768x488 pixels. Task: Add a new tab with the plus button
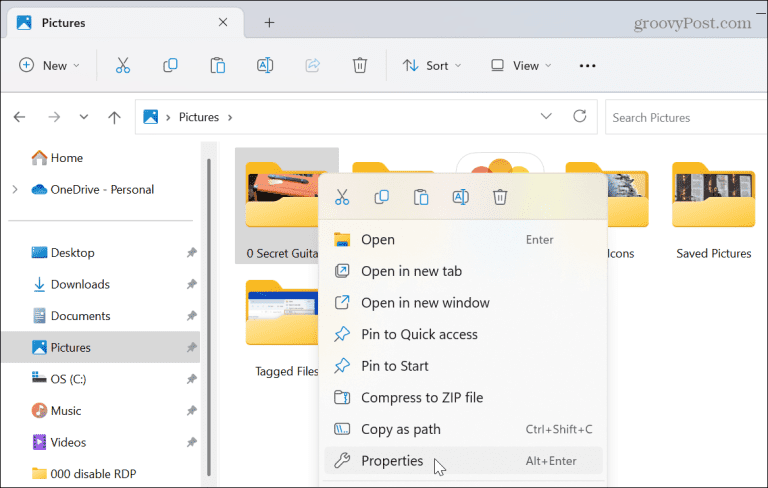click(269, 22)
